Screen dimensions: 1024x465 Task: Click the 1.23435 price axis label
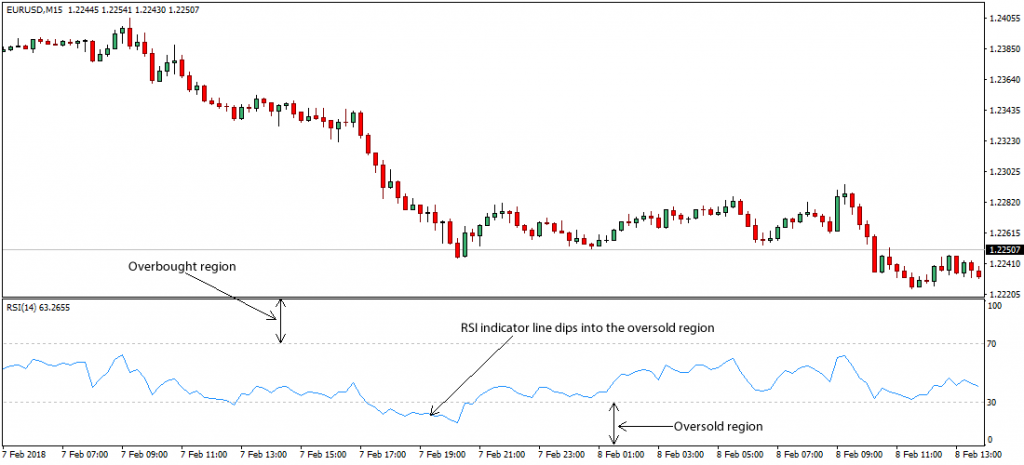click(x=1004, y=111)
